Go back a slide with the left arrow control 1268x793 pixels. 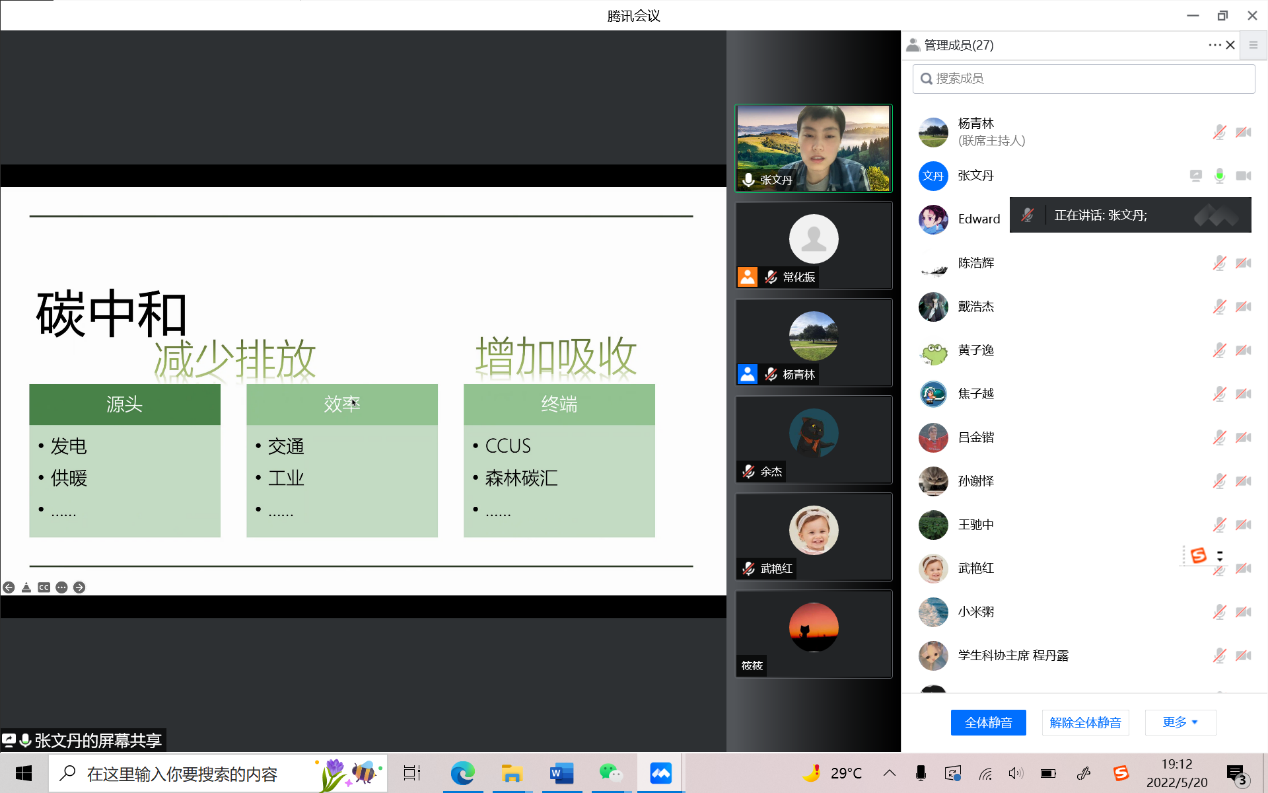pos(9,587)
